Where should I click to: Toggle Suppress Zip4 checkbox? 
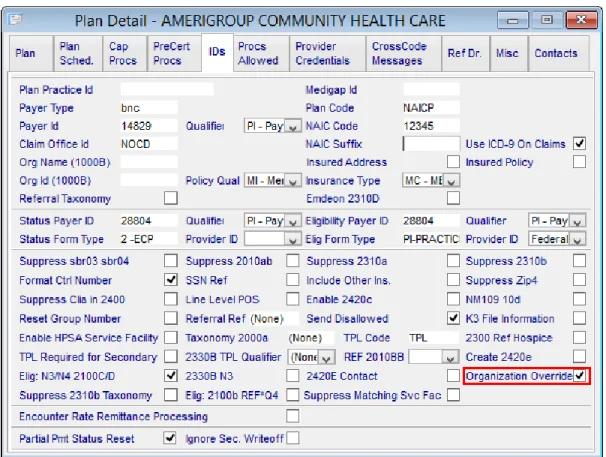[579, 280]
